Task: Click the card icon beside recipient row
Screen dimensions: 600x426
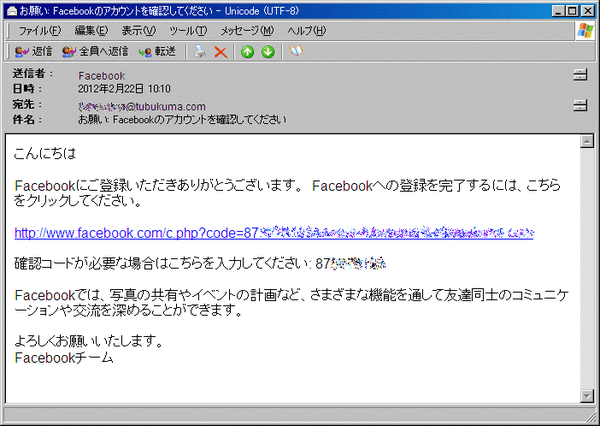Action: click(580, 105)
